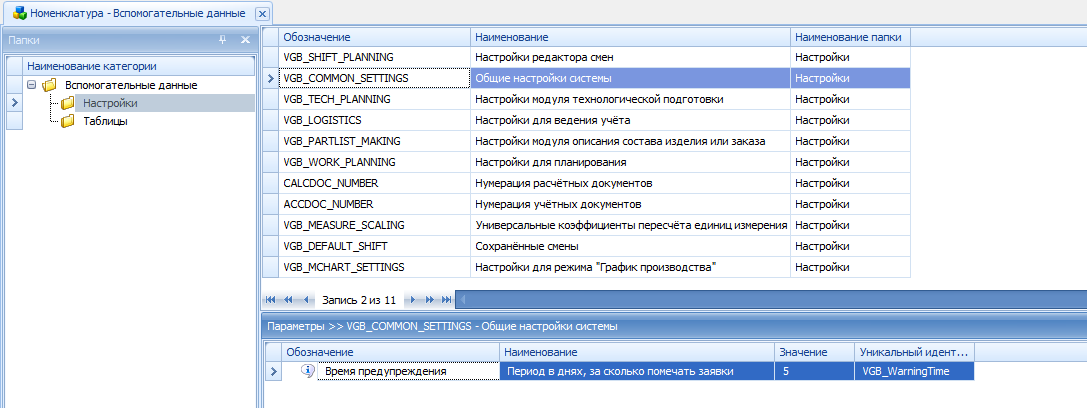Go to the next record
The width and height of the screenshot is (1087, 408).
coord(412,300)
